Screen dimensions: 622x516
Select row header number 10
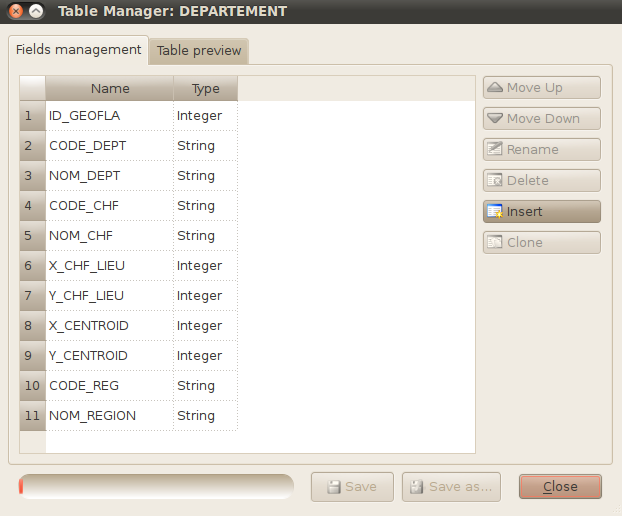pos(32,386)
